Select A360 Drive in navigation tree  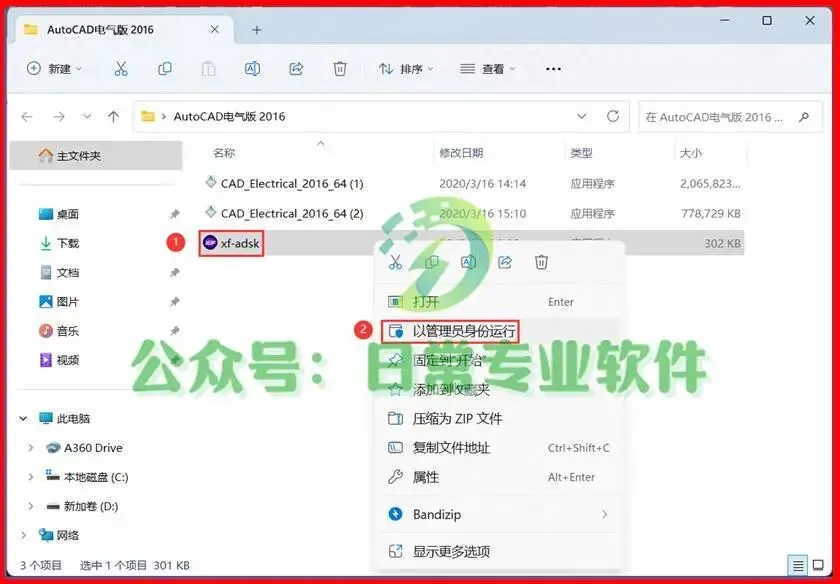(93, 448)
